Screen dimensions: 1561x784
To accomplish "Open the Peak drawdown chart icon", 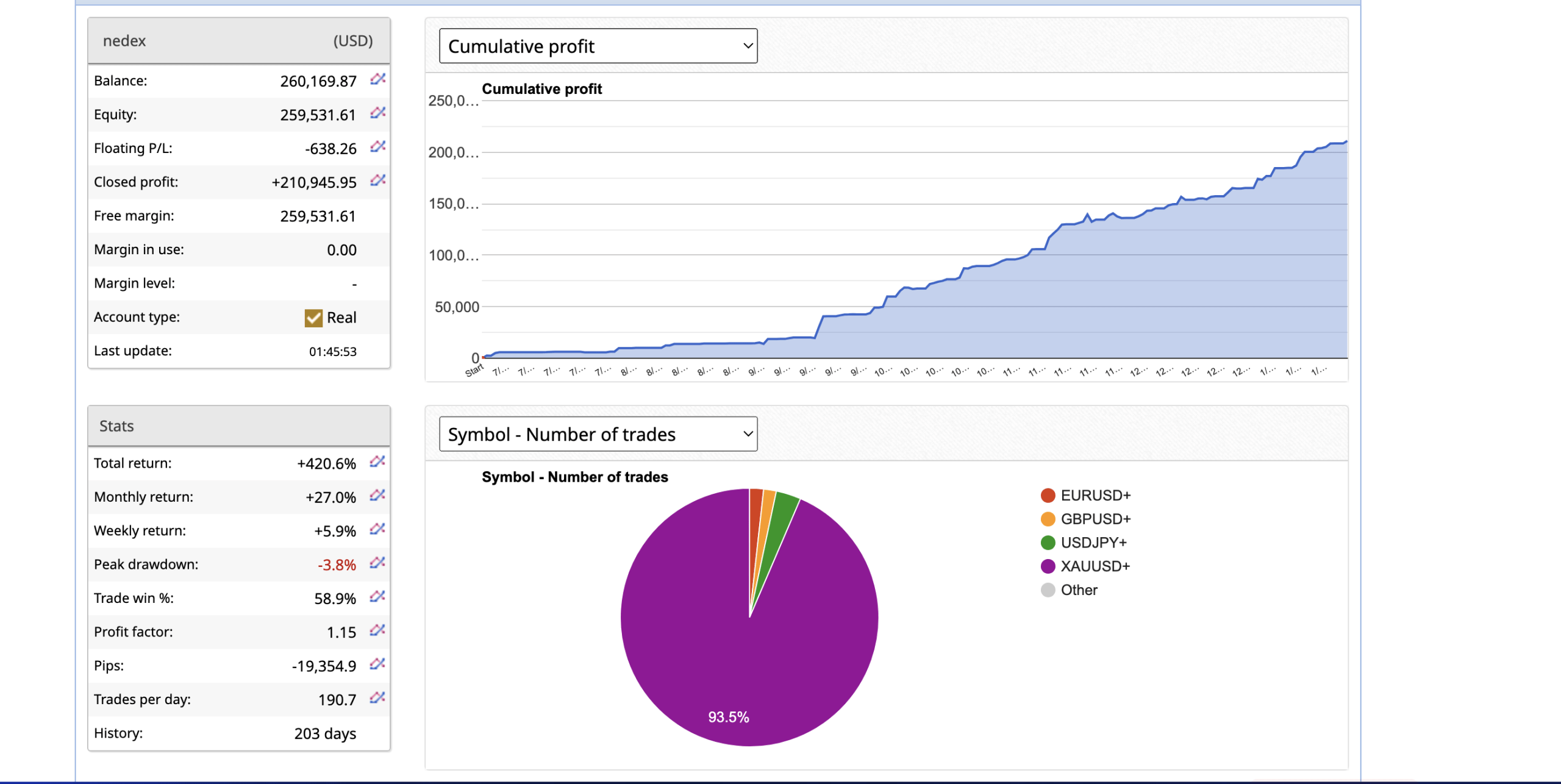I will [x=377, y=563].
